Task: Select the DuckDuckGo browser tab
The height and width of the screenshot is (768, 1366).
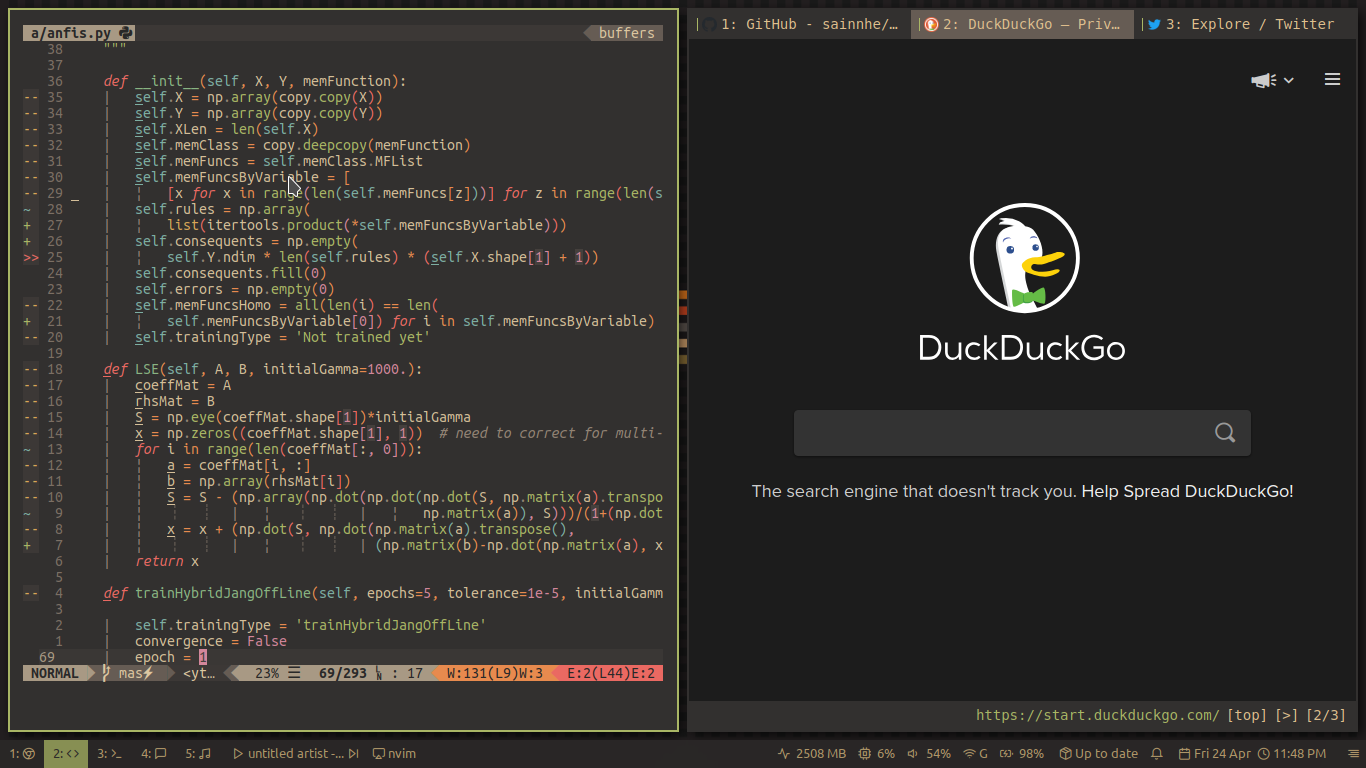Action: point(1022,24)
